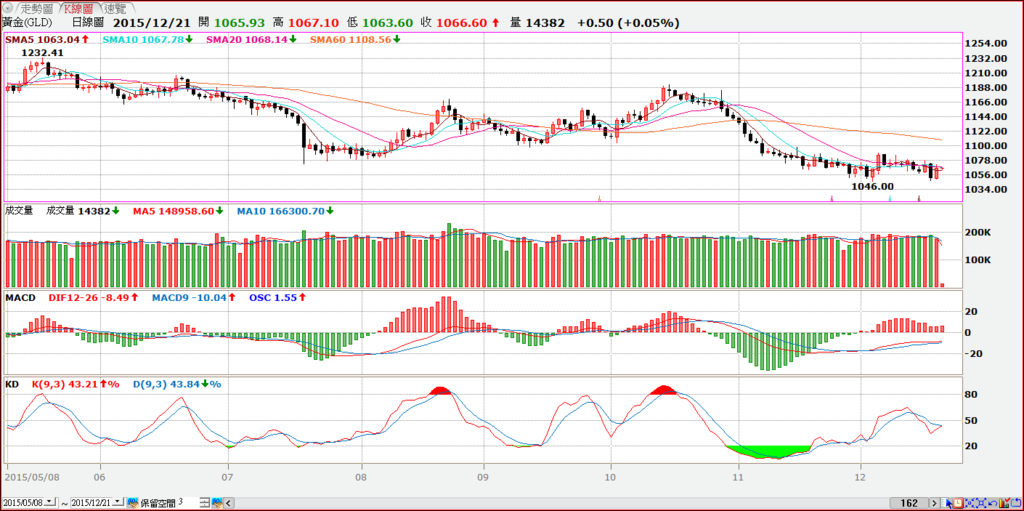Adjust the 保留空間 spinner arrows
This screenshot has width=1024, height=511.
pyautogui.click(x=204, y=503)
